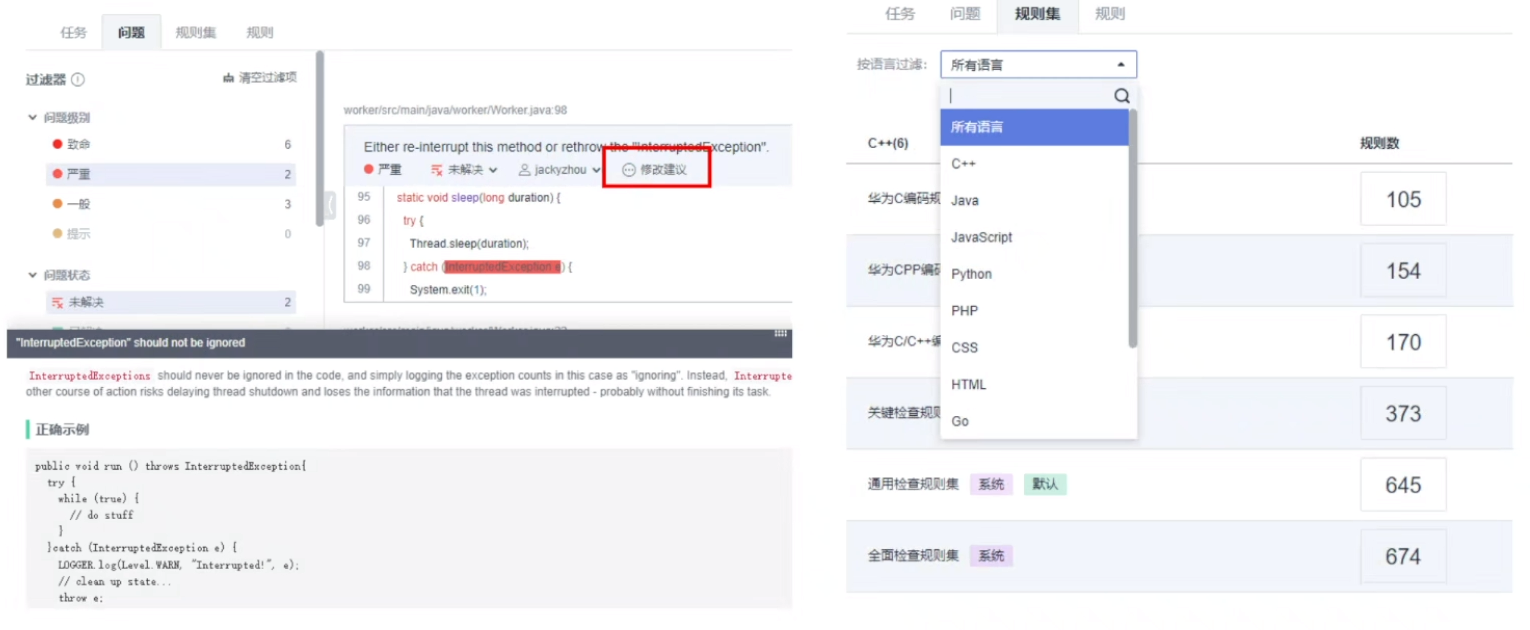Click the user icon beside jackyzhou
This screenshot has width=1530, height=630.
(x=524, y=170)
